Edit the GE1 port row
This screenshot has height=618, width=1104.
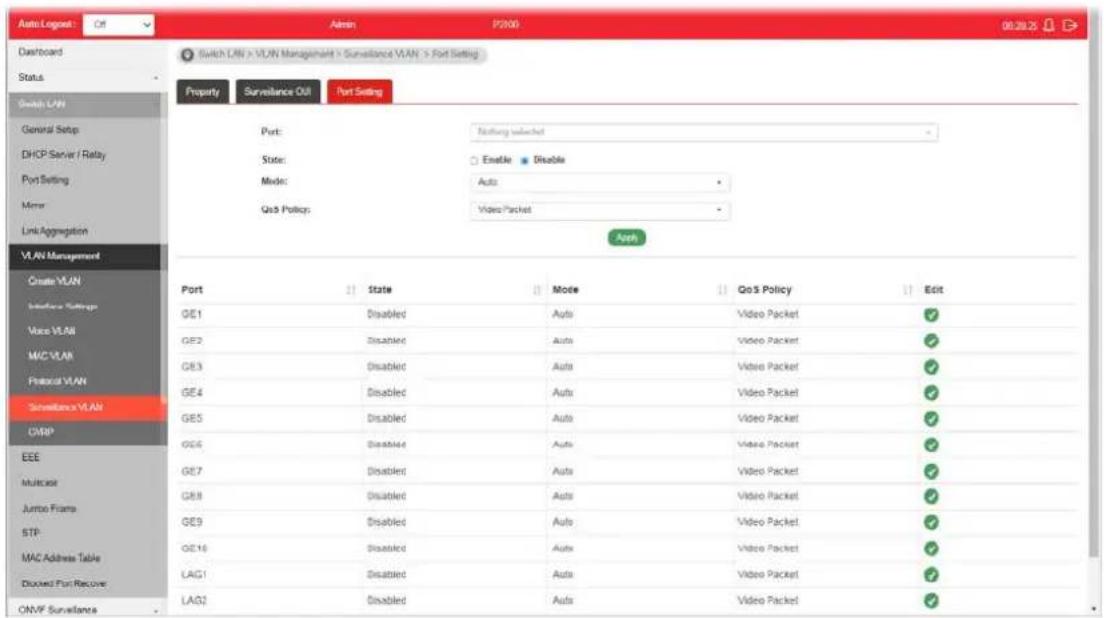tap(931, 315)
